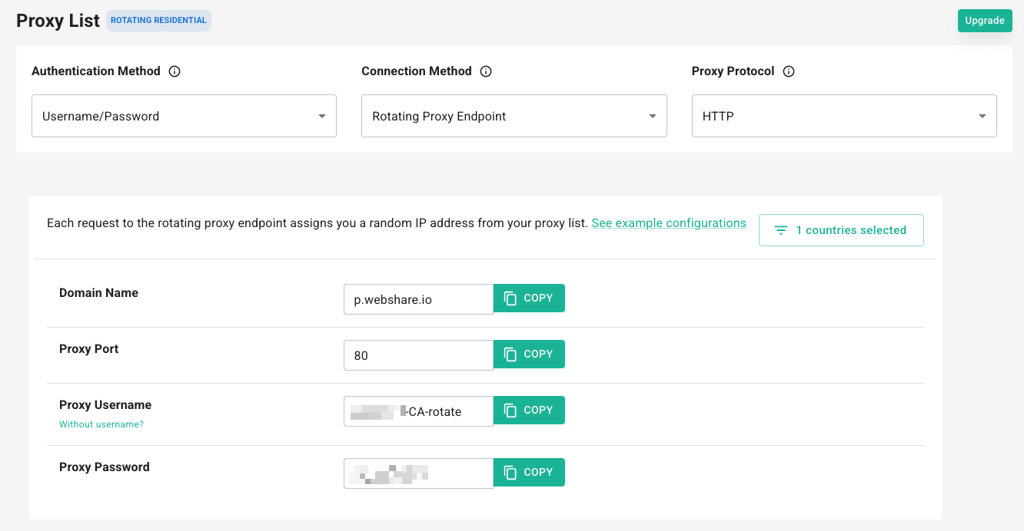Screen dimensions: 1024x531
Task: Click the Proxy Port field showing 80
Action: pos(419,356)
